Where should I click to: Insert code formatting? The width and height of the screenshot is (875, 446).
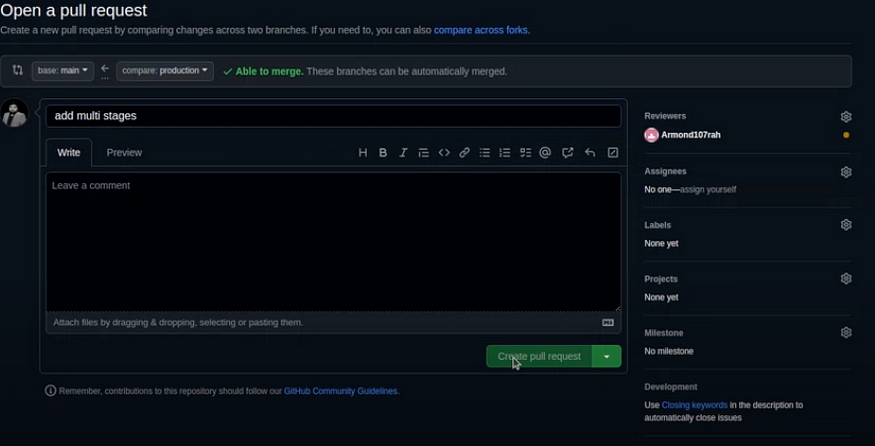(x=444, y=152)
